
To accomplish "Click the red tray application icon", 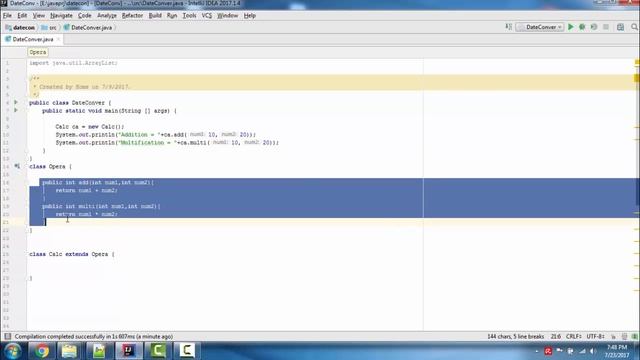I will point(548,351).
